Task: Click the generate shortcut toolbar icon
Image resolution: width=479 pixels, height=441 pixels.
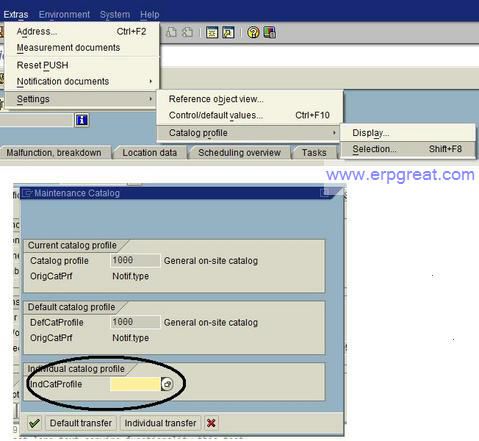Action: click(228, 32)
